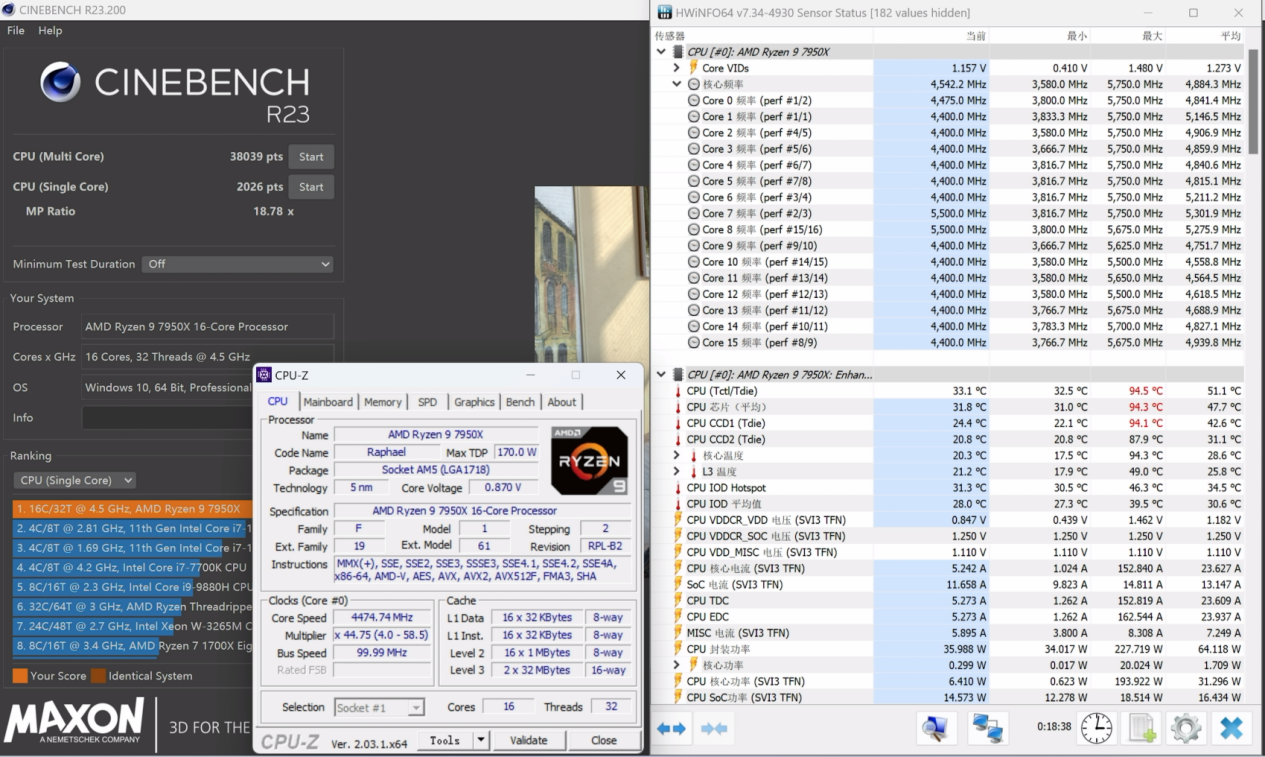Open the Minimum Test Duration dropdown

coord(237,264)
